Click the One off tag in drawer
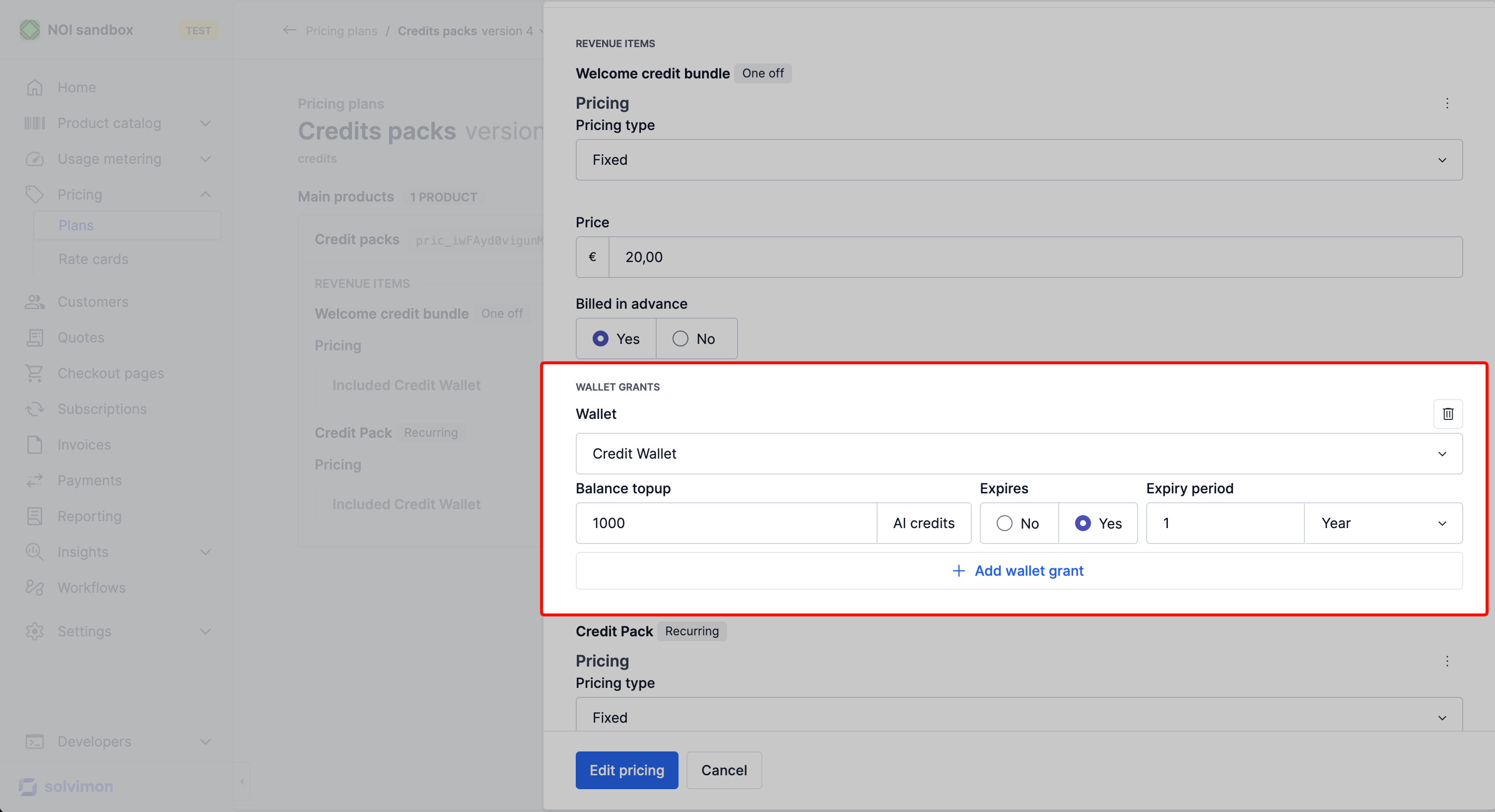The image size is (1495, 812). pos(762,73)
